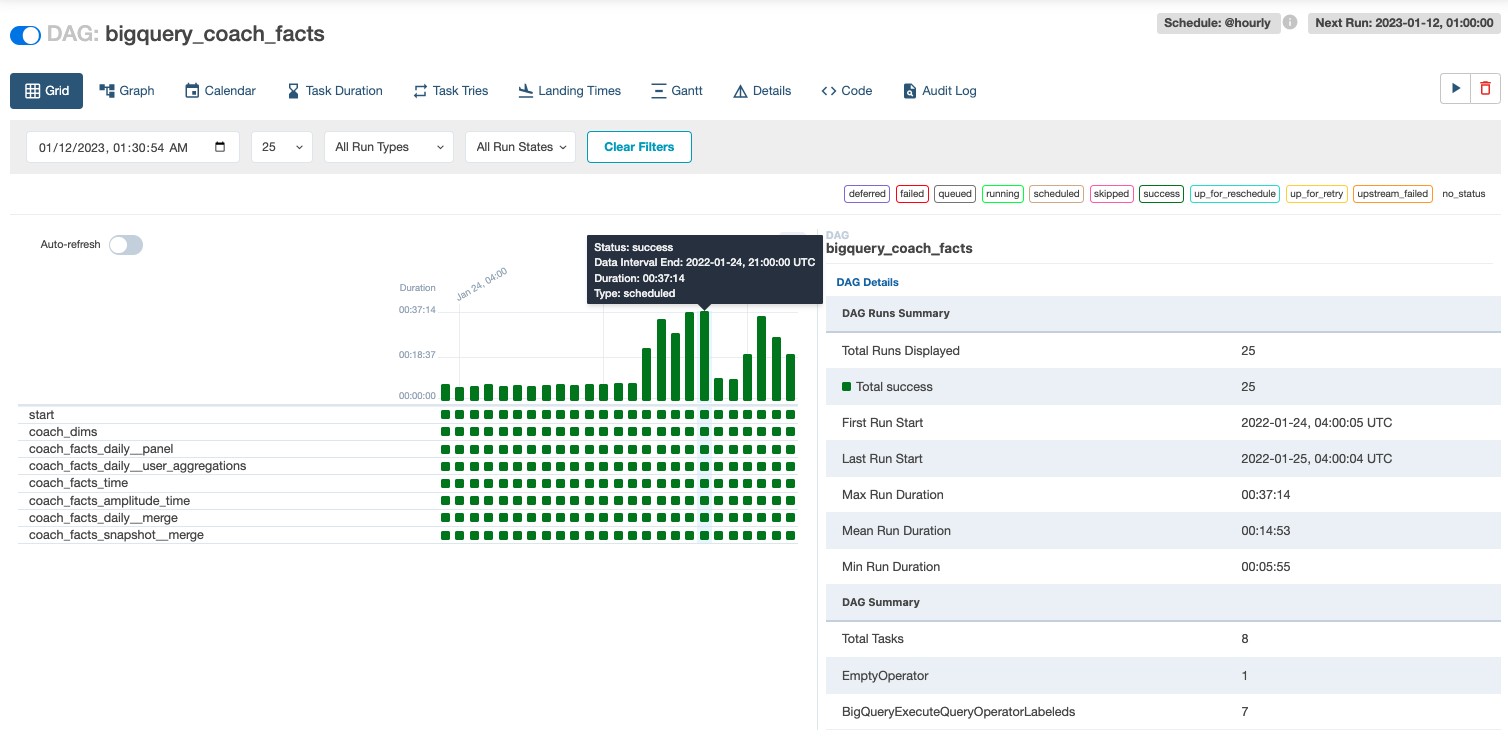This screenshot has width=1508, height=749.
Task: Click the up_for_reschedule status legend
Action: pyautogui.click(x=1235, y=194)
